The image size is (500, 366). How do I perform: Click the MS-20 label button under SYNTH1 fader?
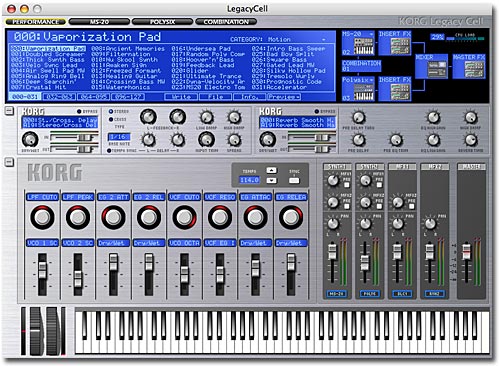(336, 294)
